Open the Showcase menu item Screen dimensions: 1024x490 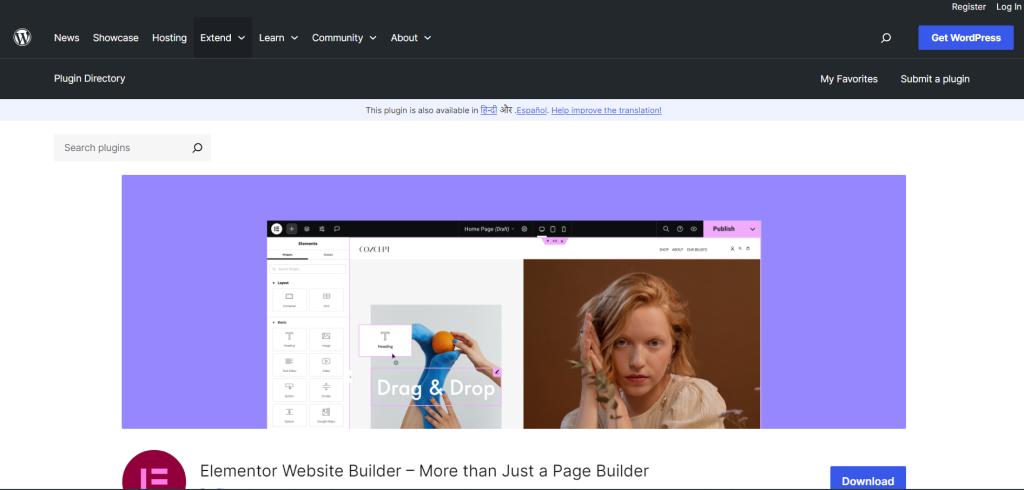coord(116,38)
